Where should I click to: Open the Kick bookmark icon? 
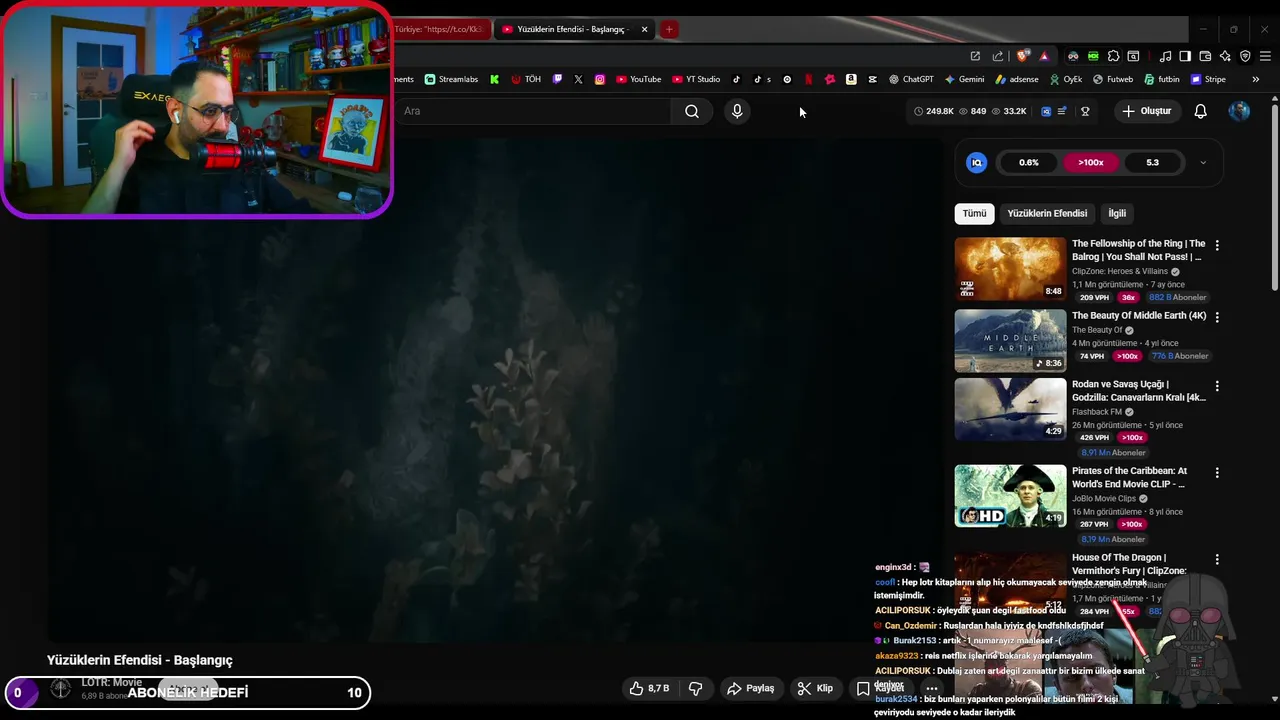pos(494,79)
